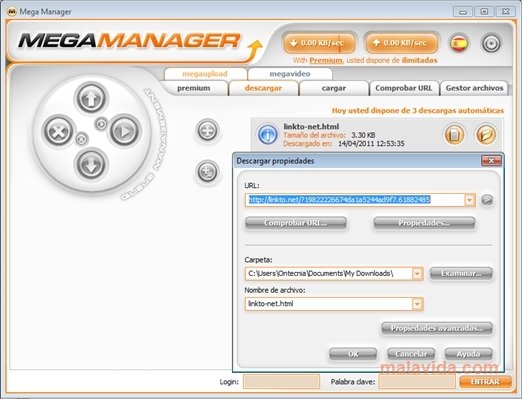This screenshot has width=522, height=399.
Task: Click the Examinar... browse button
Action: coord(461,274)
